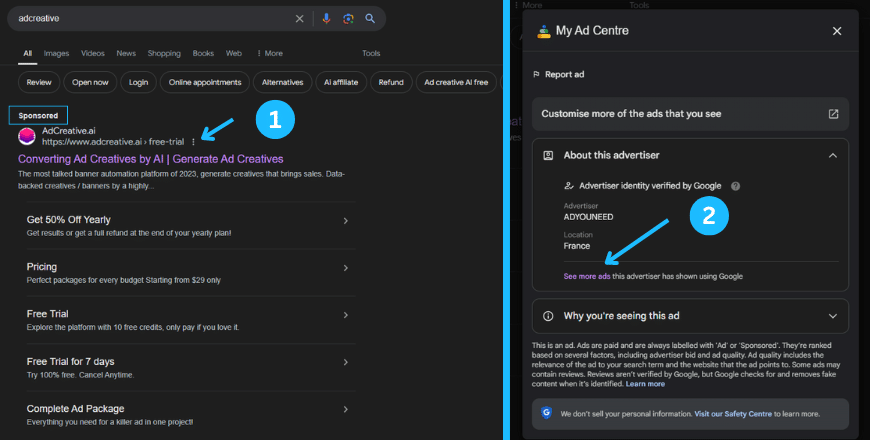This screenshot has height=440, width=870.
Task: Apply the Alternatives filter chip
Action: pyautogui.click(x=282, y=82)
